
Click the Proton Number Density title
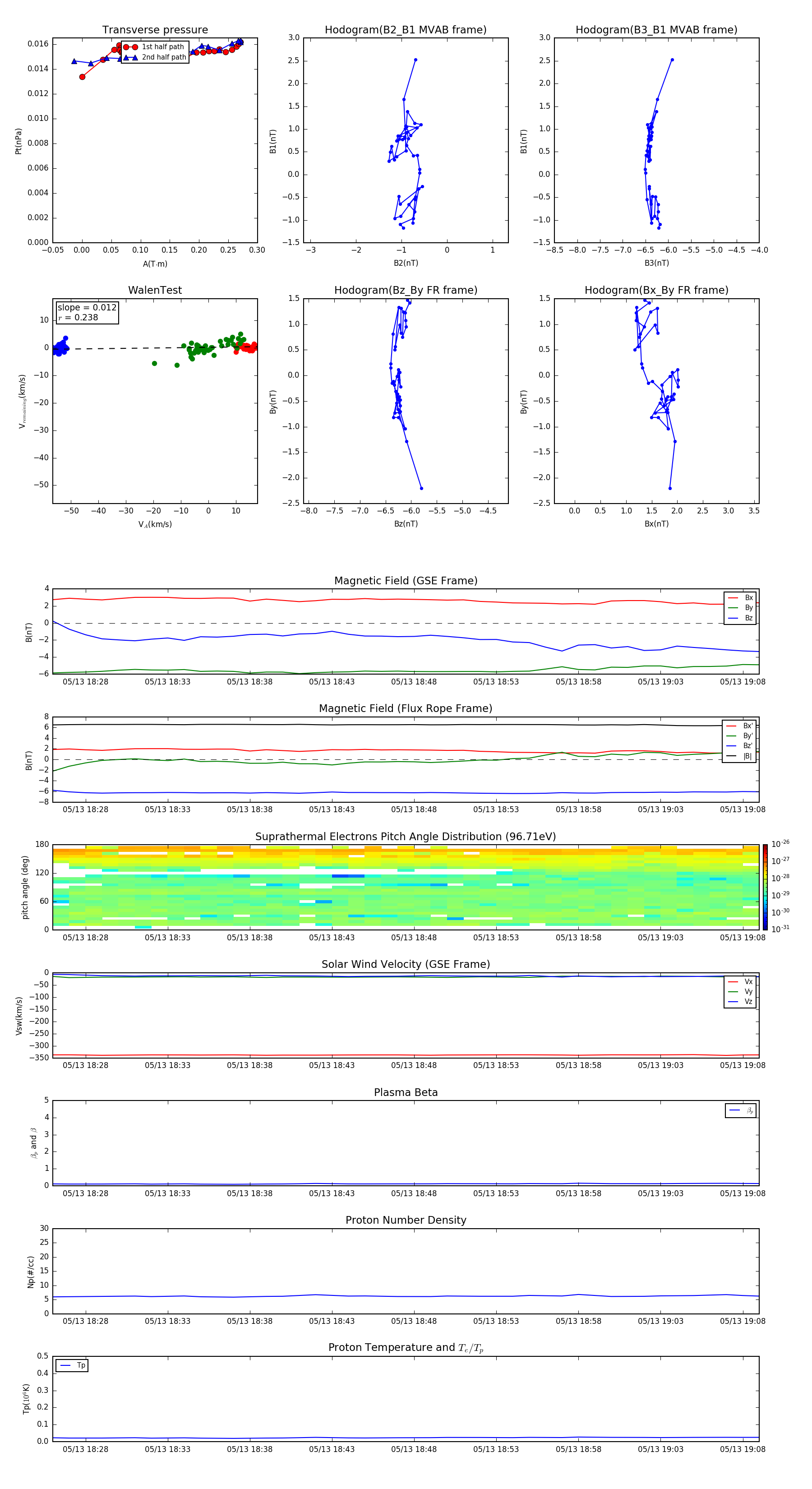pos(405,1220)
